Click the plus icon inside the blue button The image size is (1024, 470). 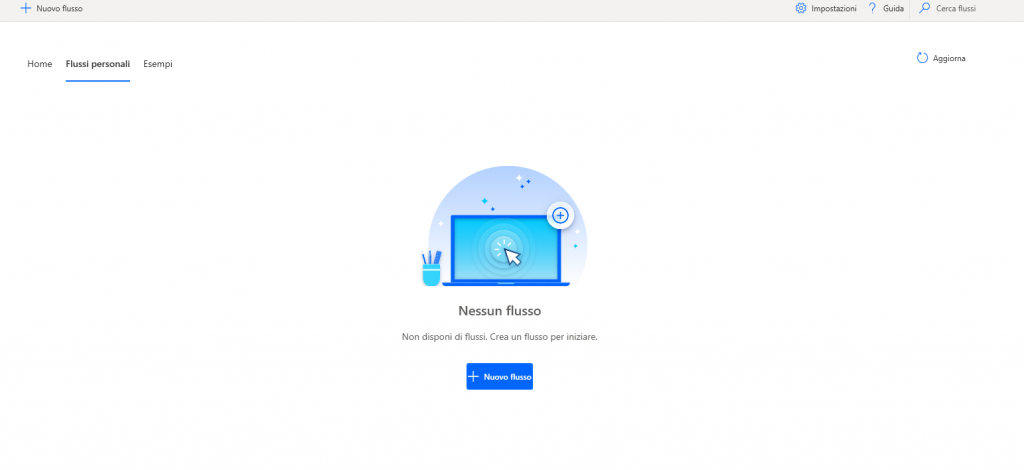click(474, 377)
